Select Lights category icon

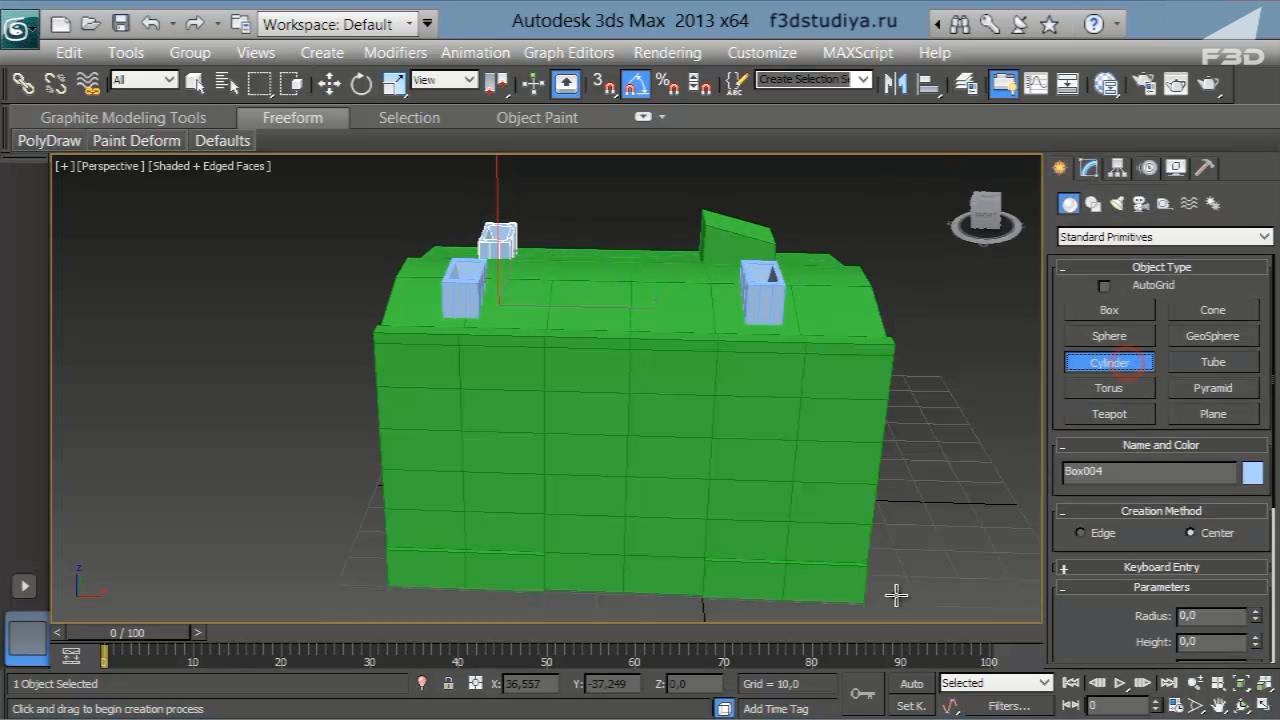[1117, 204]
